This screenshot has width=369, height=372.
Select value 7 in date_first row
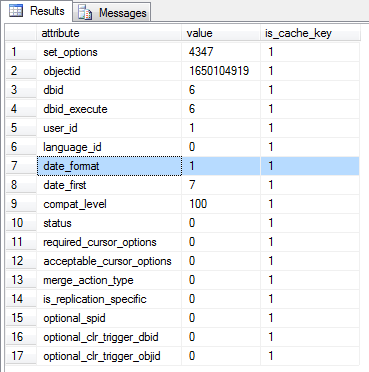pos(221,185)
